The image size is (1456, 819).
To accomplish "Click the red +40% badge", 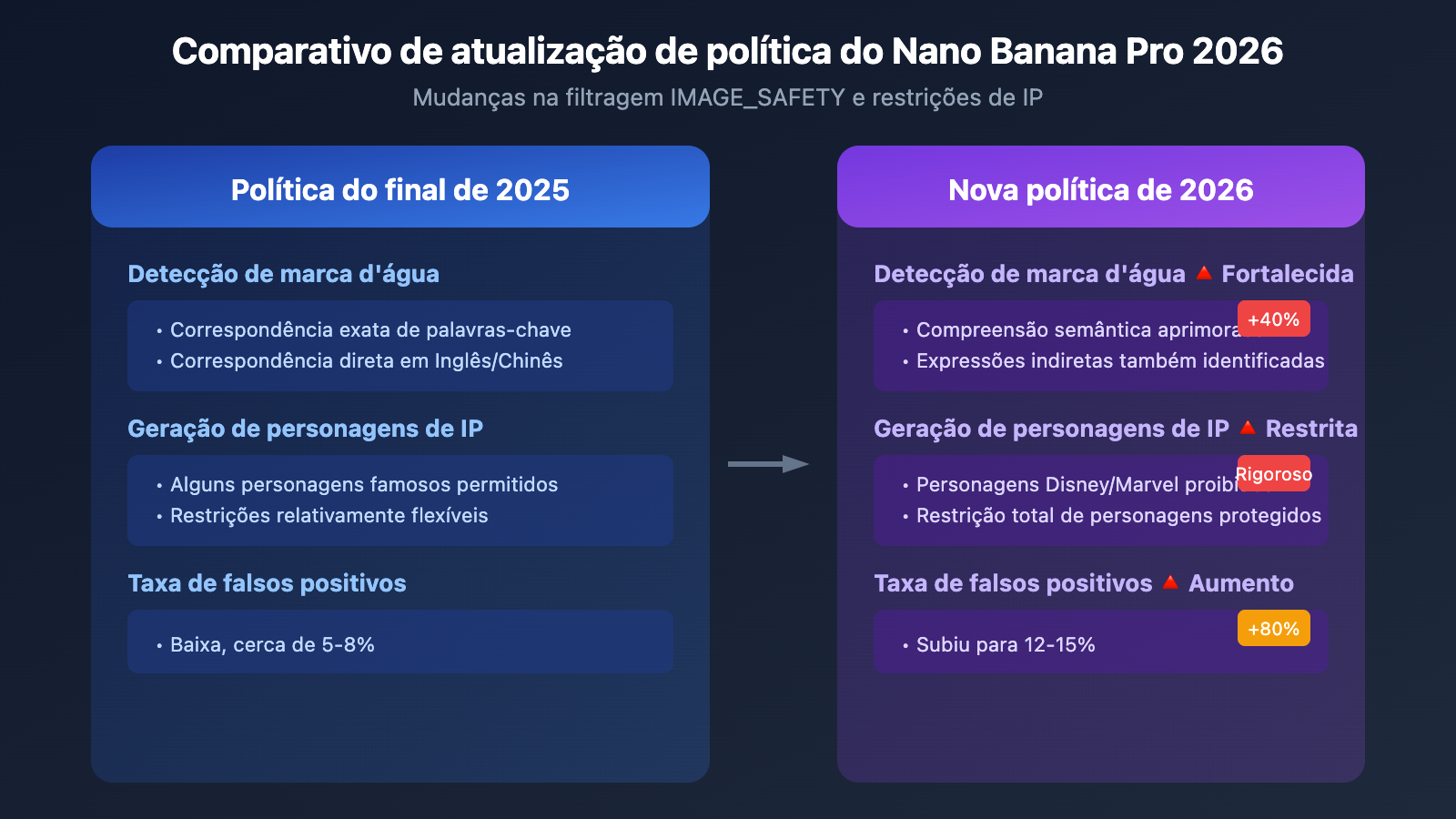I will coord(1273,319).
